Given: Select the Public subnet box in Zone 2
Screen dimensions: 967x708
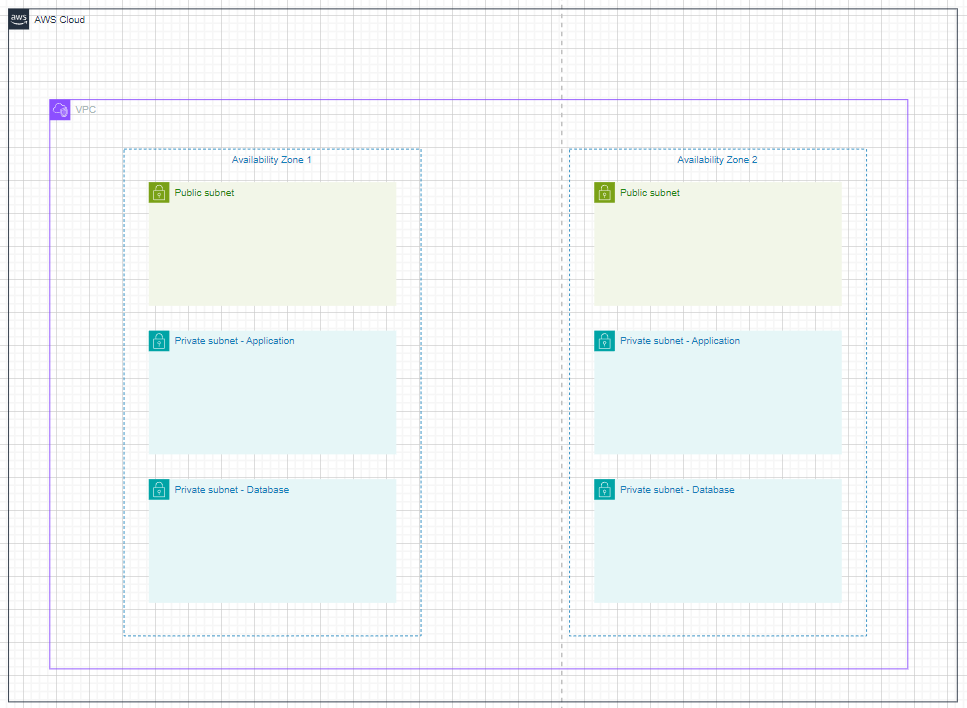Looking at the screenshot, I should 718,244.
